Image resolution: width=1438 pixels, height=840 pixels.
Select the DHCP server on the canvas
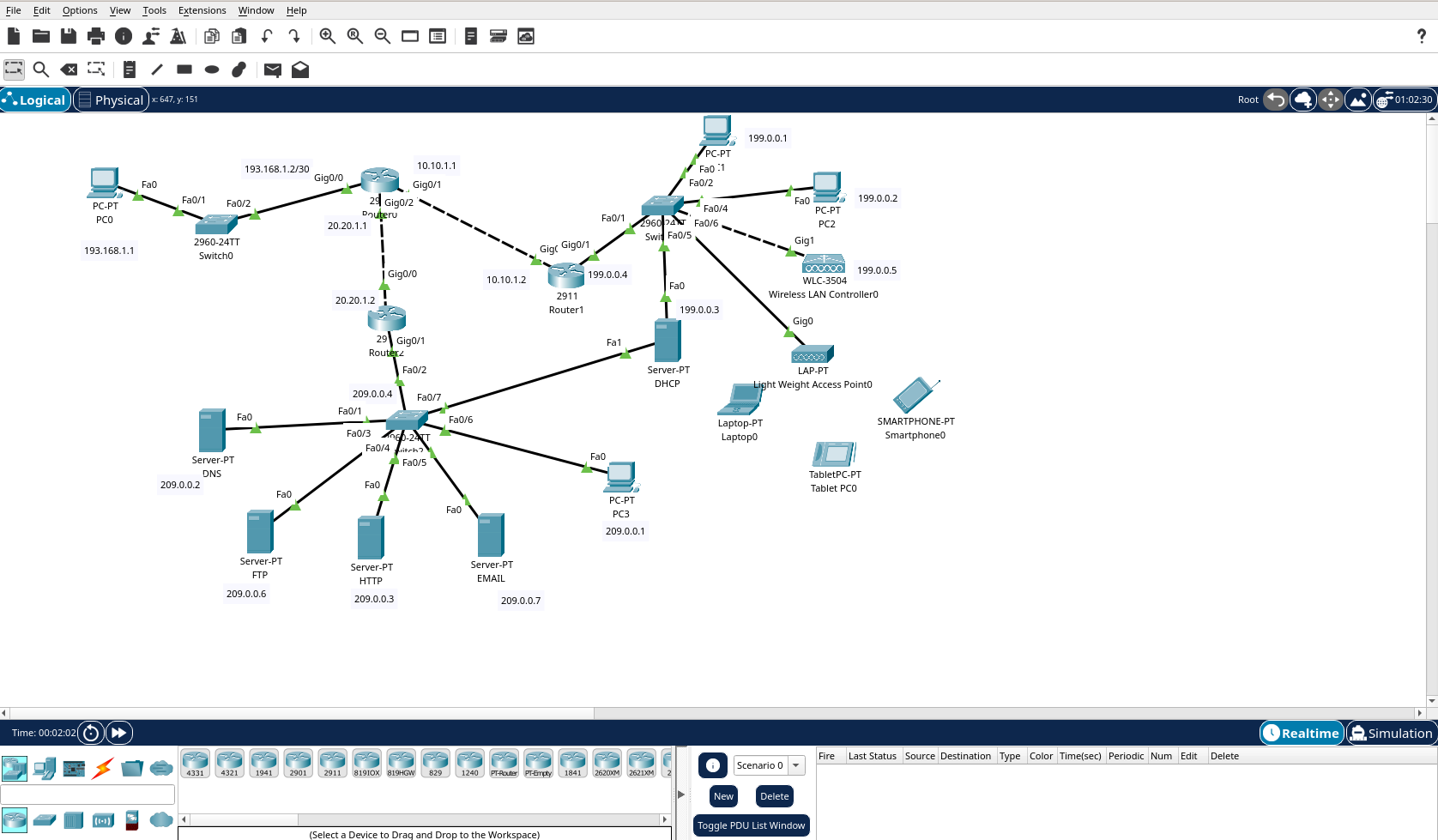pos(667,341)
